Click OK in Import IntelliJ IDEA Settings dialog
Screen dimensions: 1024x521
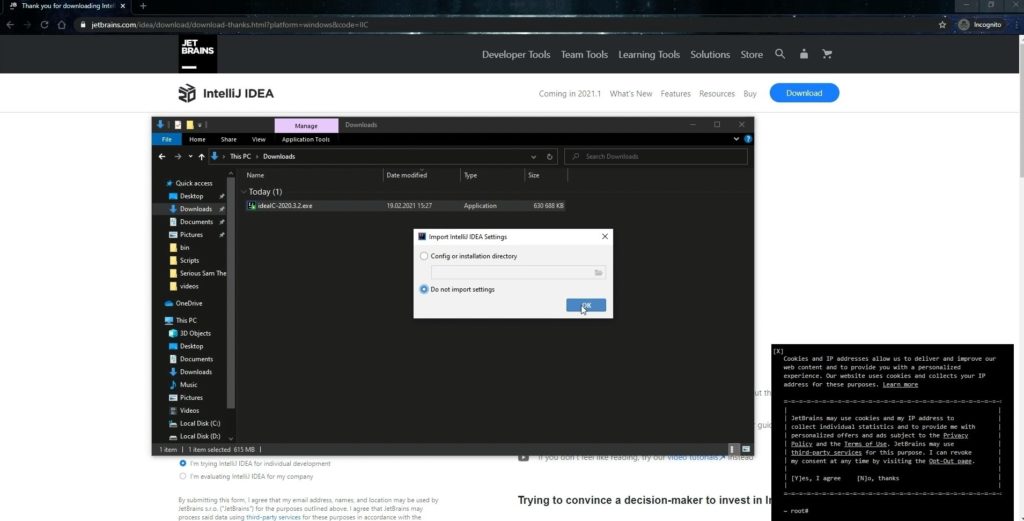pos(586,305)
